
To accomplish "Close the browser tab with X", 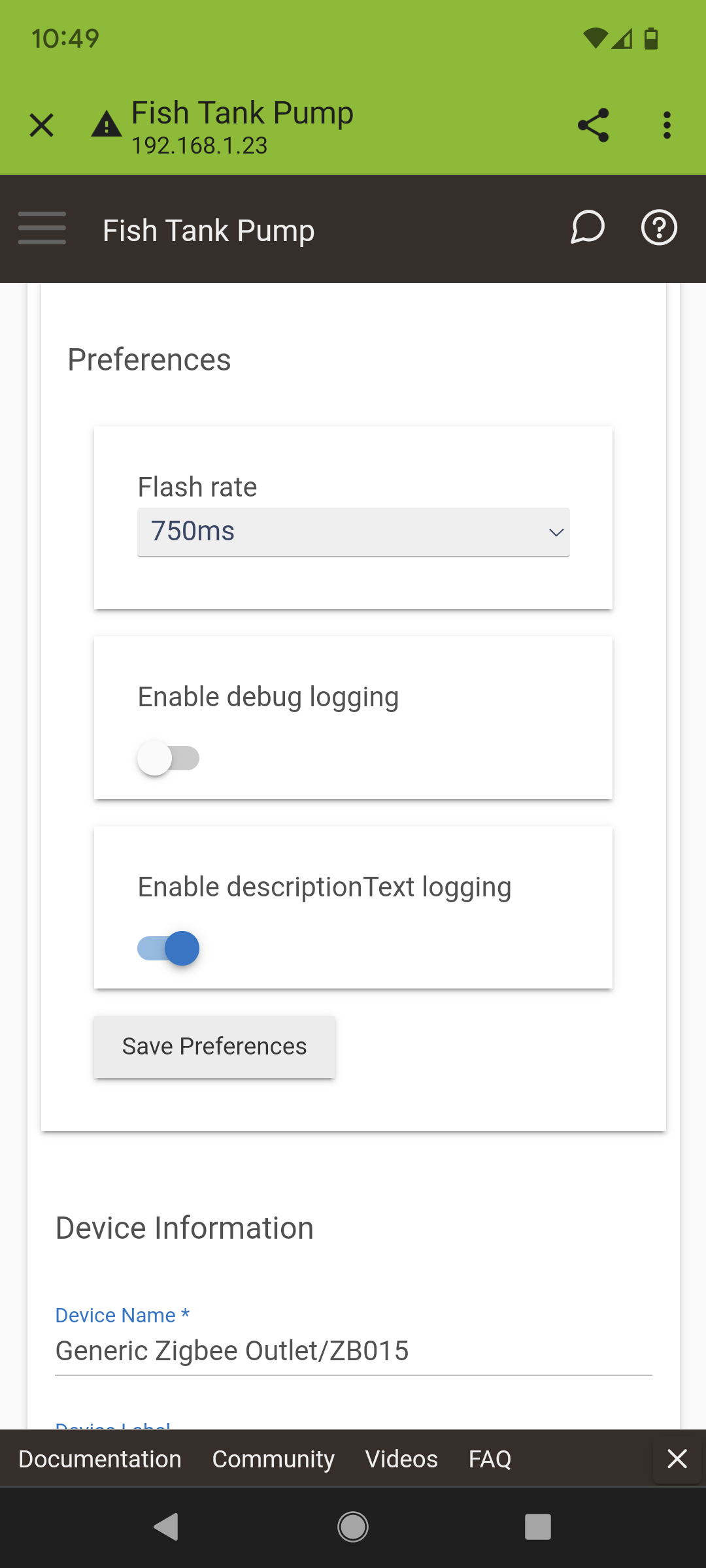I will [42, 125].
